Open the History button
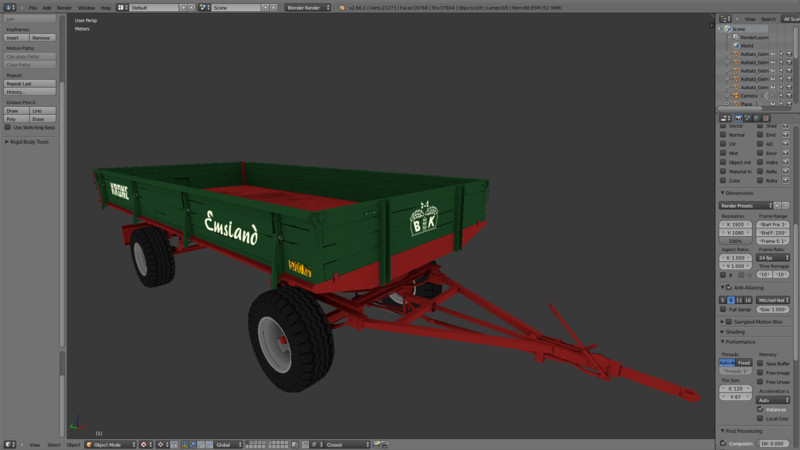The image size is (800, 450). point(30,92)
